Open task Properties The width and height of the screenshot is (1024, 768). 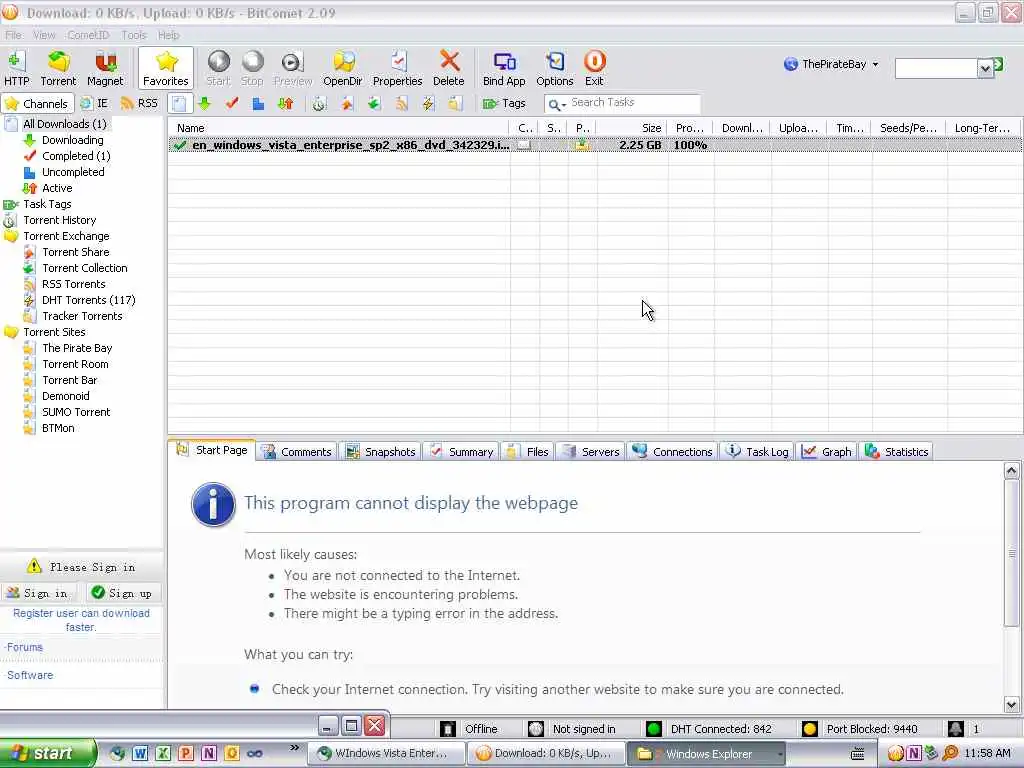click(x=398, y=68)
